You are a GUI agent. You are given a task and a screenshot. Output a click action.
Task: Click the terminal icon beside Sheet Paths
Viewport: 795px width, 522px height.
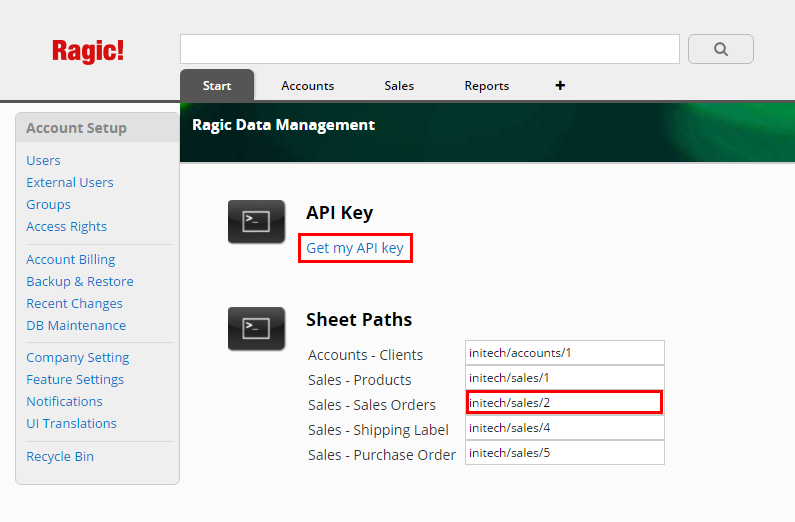coord(256,328)
